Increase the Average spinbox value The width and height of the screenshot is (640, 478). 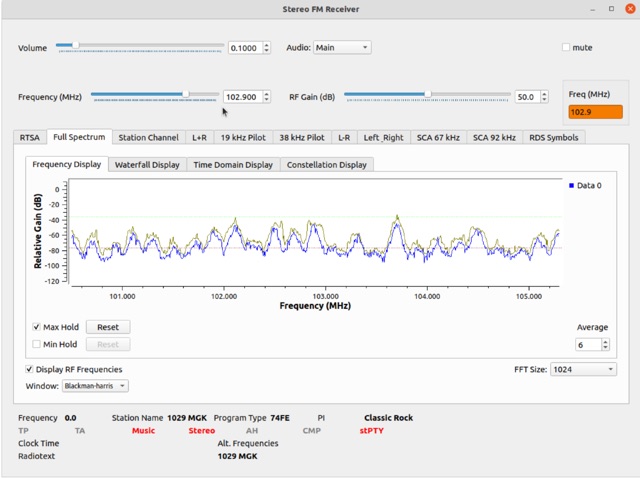[x=605, y=341]
